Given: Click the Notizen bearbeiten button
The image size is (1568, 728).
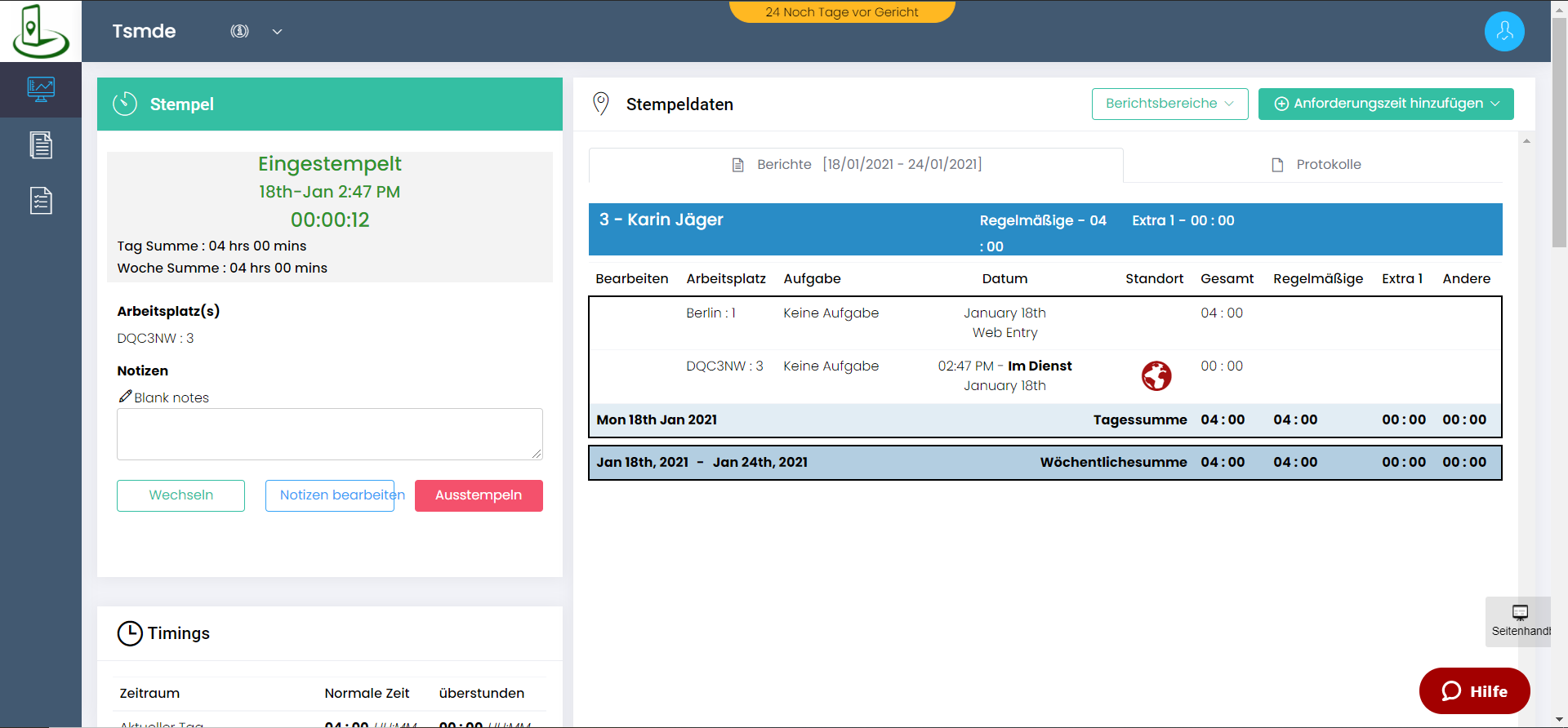Looking at the screenshot, I should point(330,495).
